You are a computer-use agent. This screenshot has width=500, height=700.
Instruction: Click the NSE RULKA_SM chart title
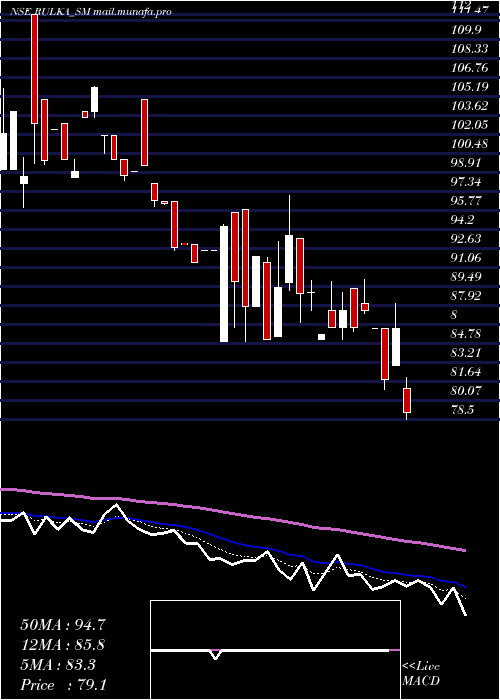pyautogui.click(x=91, y=12)
